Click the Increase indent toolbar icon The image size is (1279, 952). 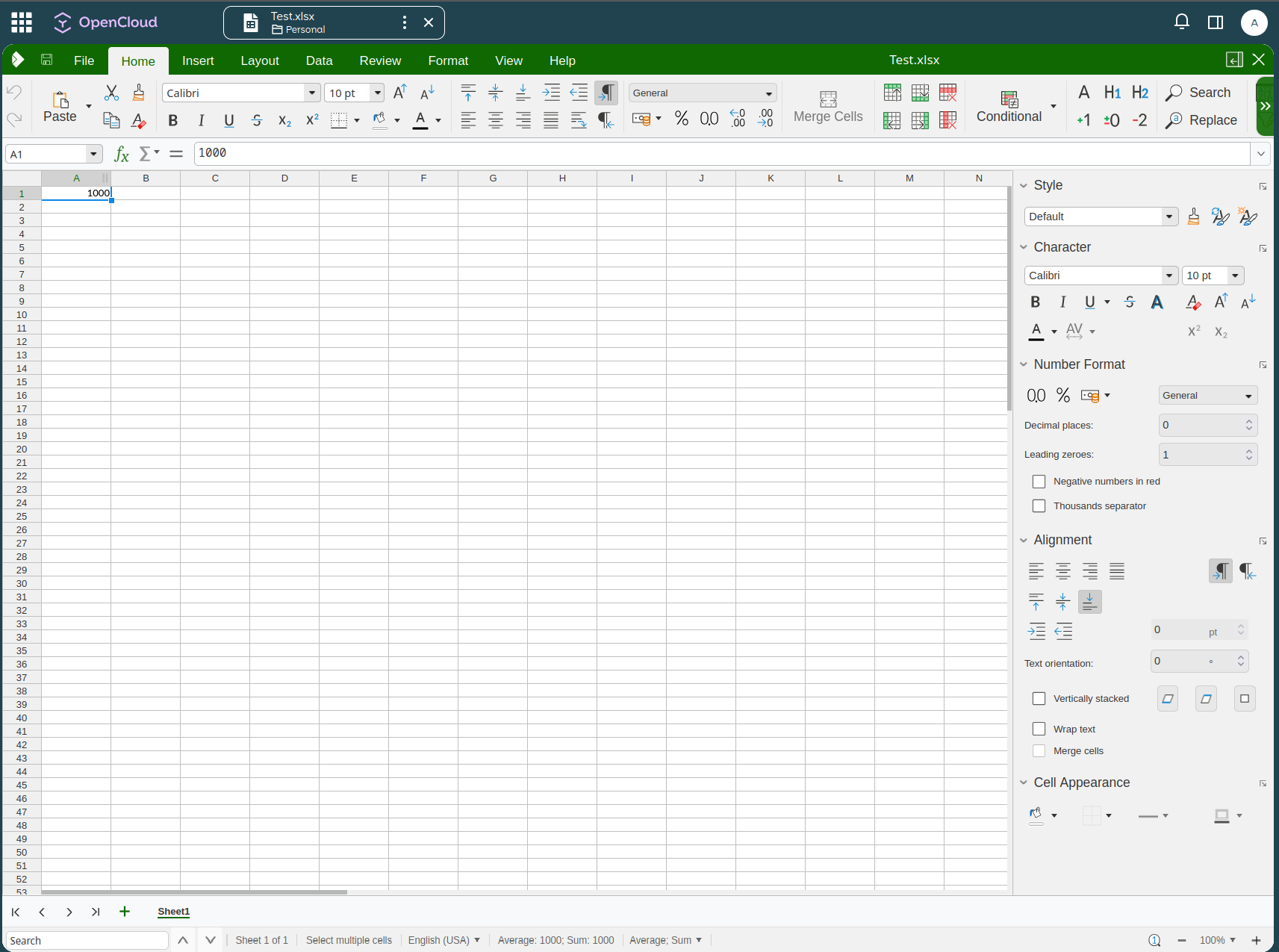(x=551, y=93)
